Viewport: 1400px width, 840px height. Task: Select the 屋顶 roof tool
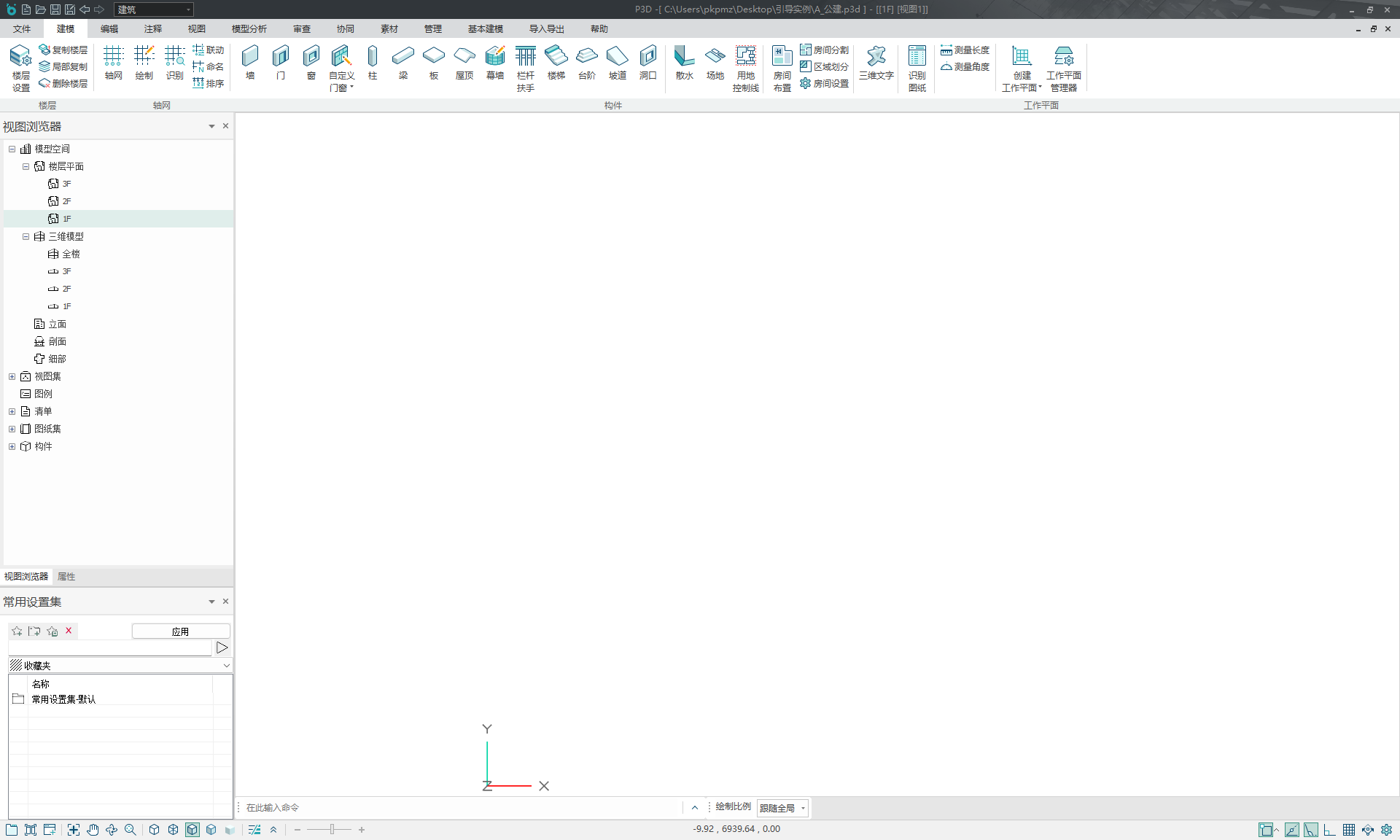click(464, 62)
